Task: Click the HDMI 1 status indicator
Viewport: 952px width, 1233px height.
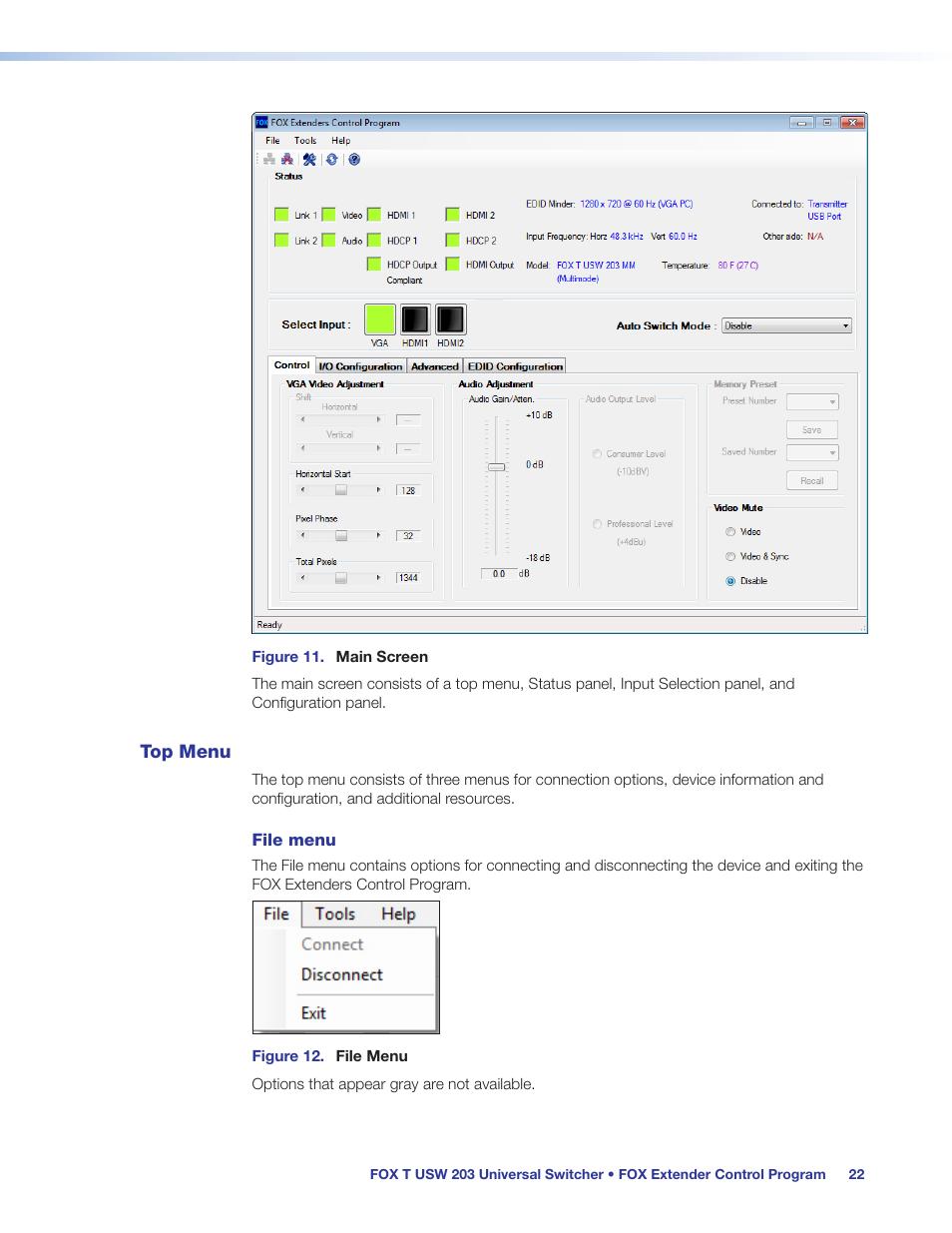Action: coord(374,214)
